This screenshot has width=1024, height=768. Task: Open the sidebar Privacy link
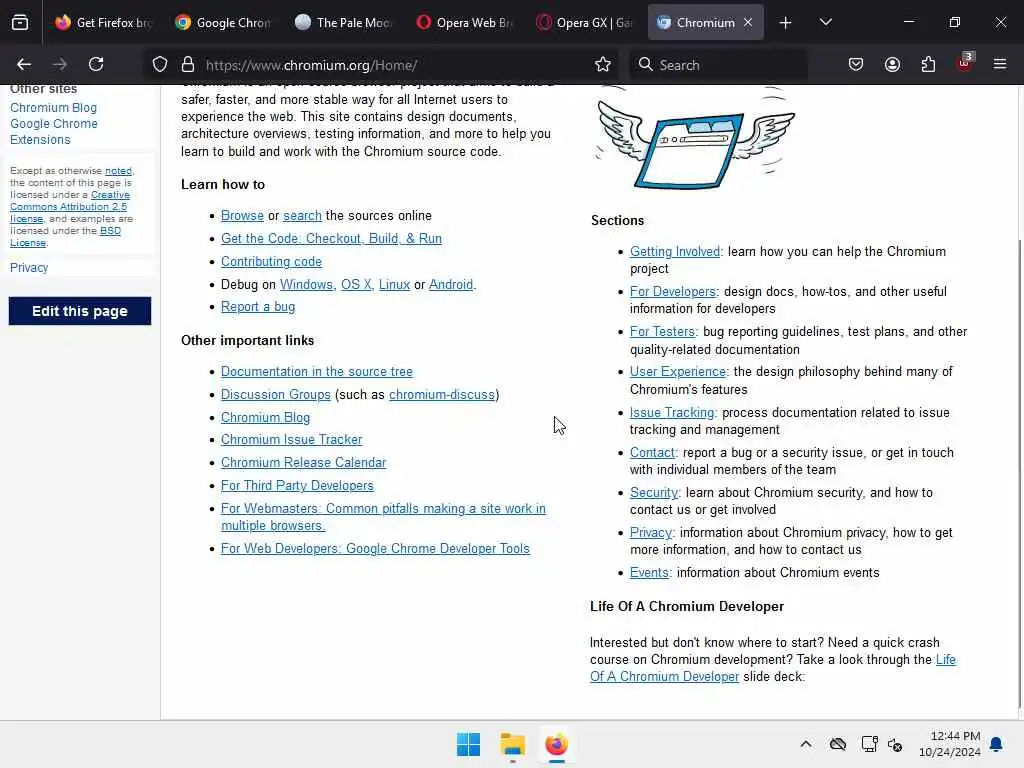coord(29,268)
